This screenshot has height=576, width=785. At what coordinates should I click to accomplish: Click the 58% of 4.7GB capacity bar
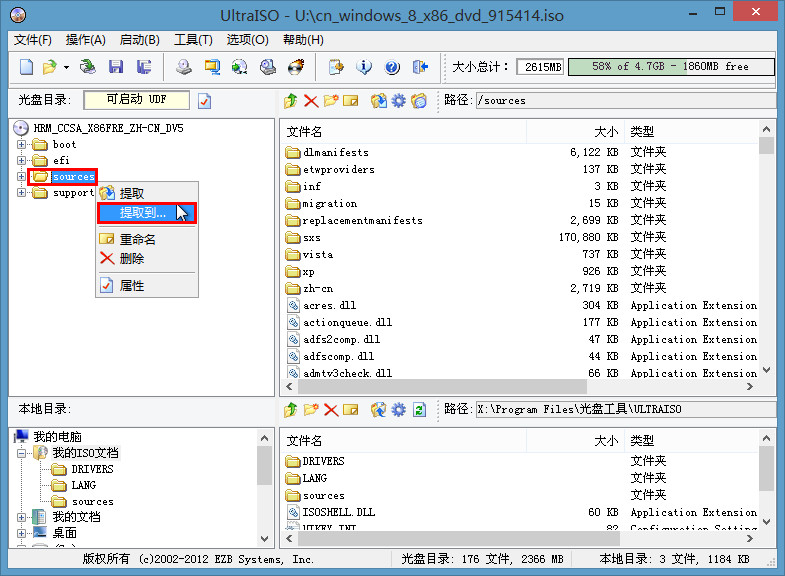(671, 67)
